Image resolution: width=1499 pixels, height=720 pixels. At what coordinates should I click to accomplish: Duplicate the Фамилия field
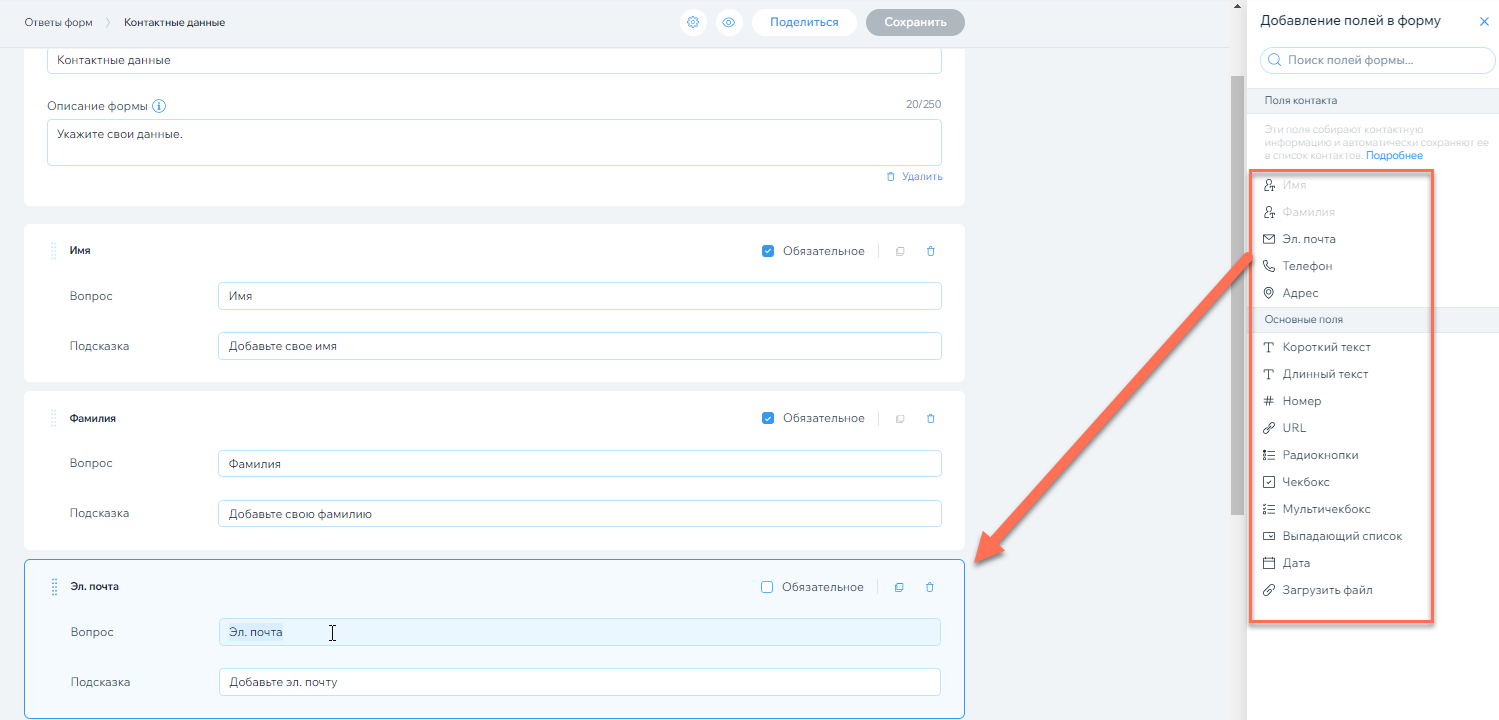click(x=900, y=418)
